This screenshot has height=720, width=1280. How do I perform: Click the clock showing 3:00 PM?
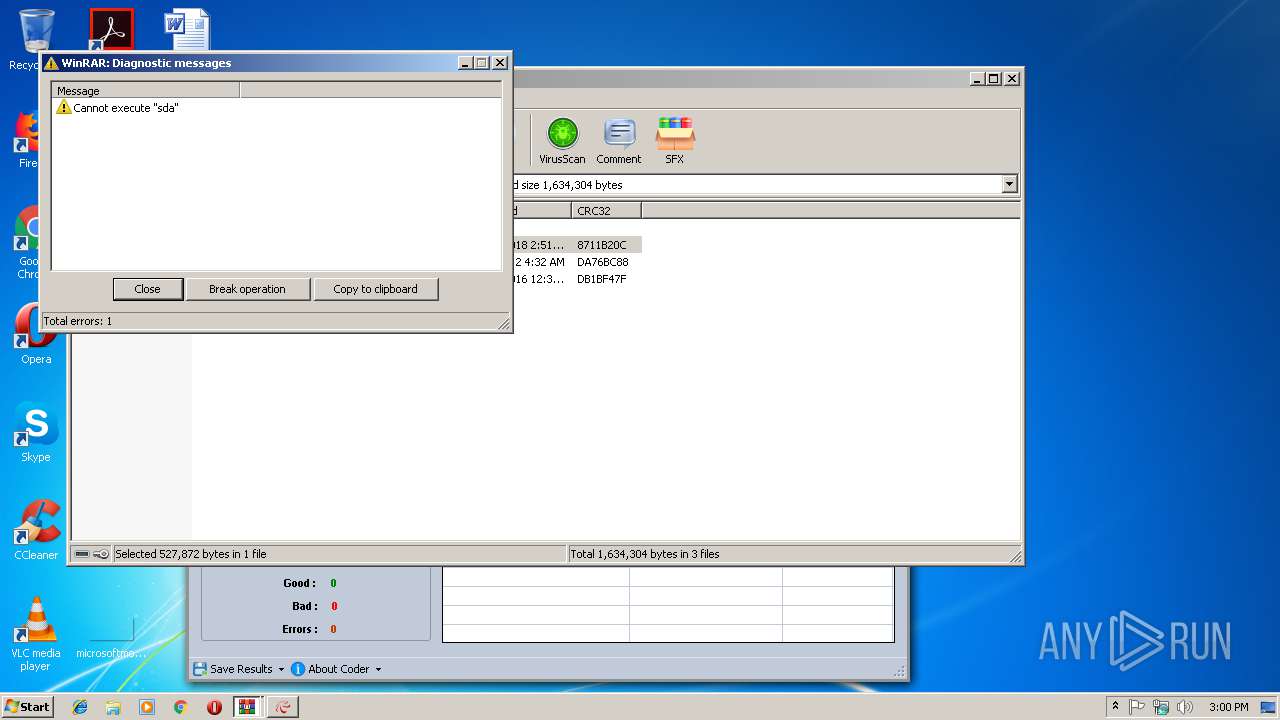pos(1228,707)
